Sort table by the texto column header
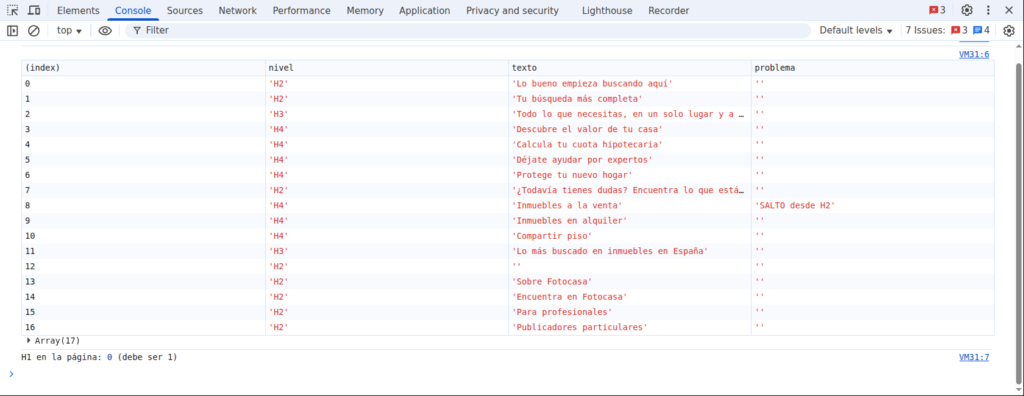 click(x=630, y=68)
